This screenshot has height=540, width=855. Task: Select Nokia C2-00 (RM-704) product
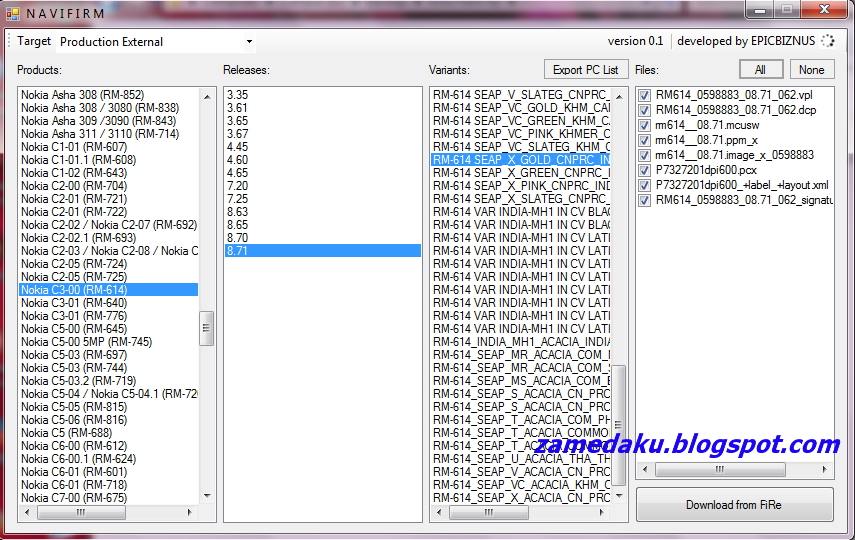[109, 186]
